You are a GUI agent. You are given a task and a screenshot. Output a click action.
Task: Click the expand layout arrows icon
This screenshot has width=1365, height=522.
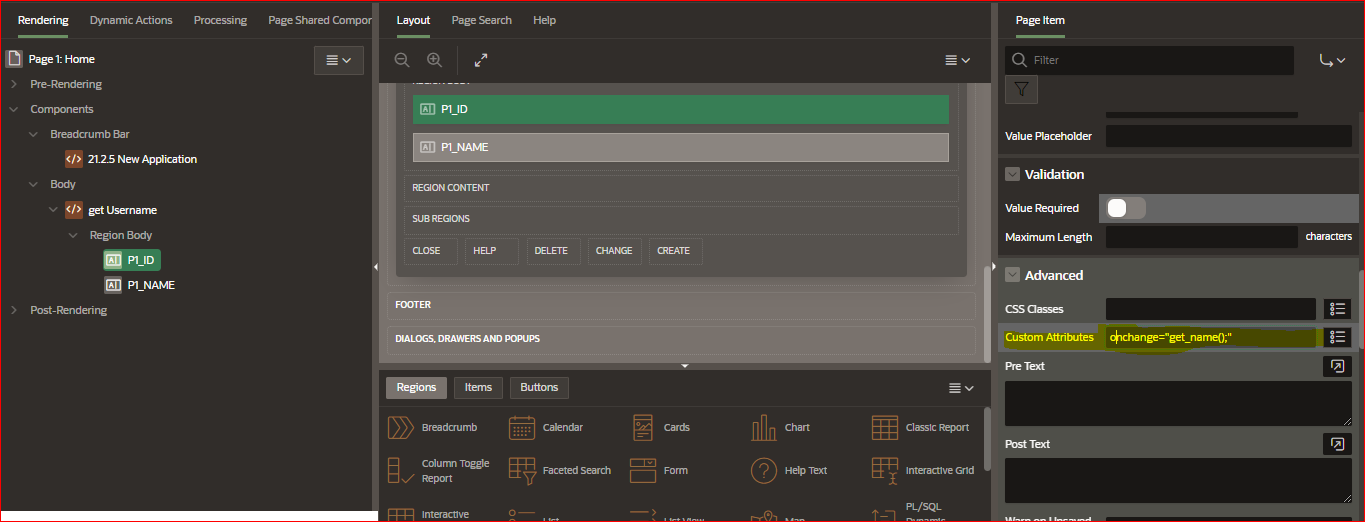pos(481,60)
